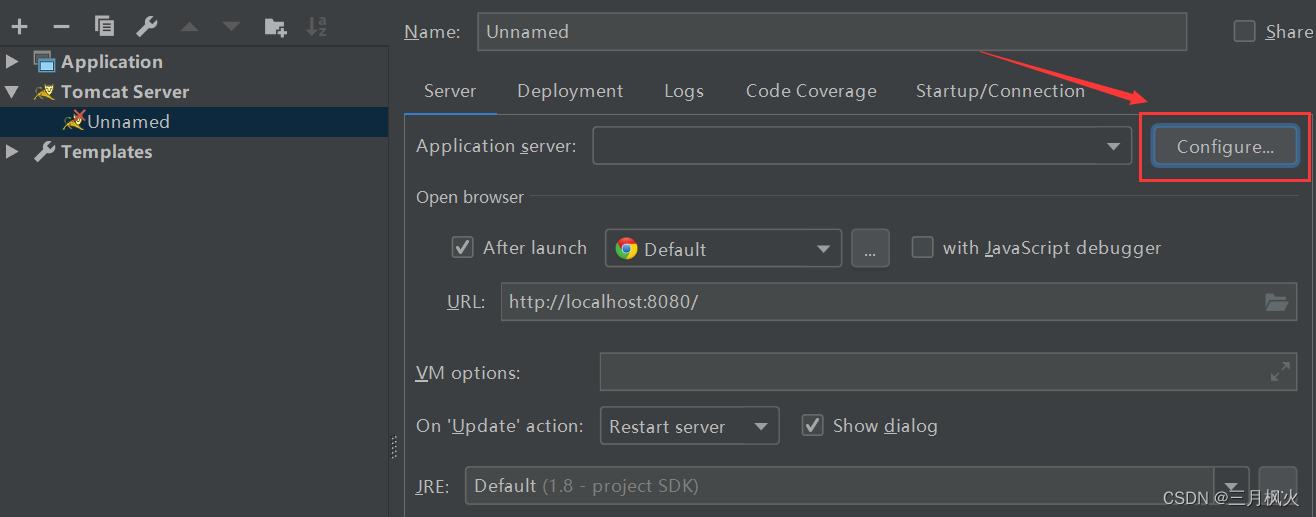Image resolution: width=1316 pixels, height=517 pixels.
Task: Create new folder for configurations
Action: (x=275, y=26)
